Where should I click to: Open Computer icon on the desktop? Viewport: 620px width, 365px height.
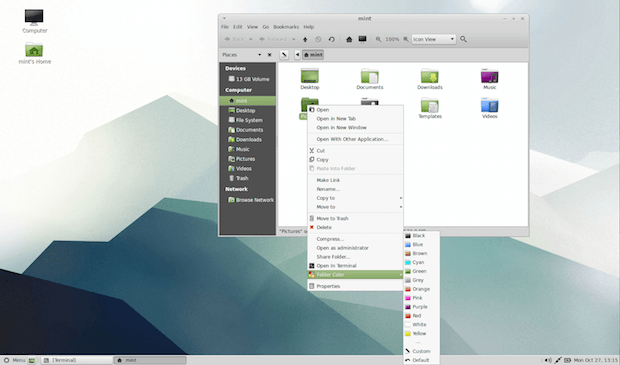pos(34,21)
